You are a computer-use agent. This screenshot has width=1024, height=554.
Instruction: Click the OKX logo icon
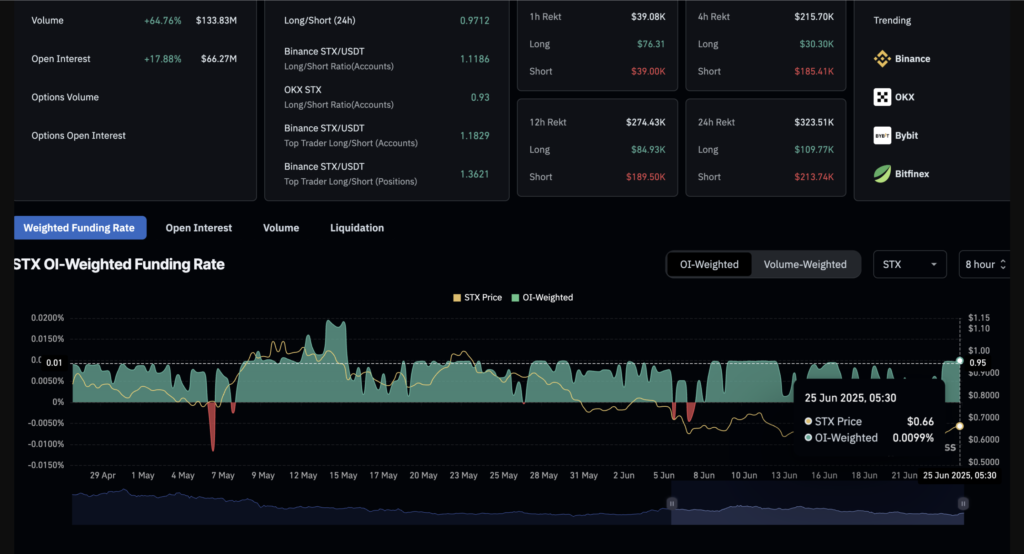(x=882, y=97)
